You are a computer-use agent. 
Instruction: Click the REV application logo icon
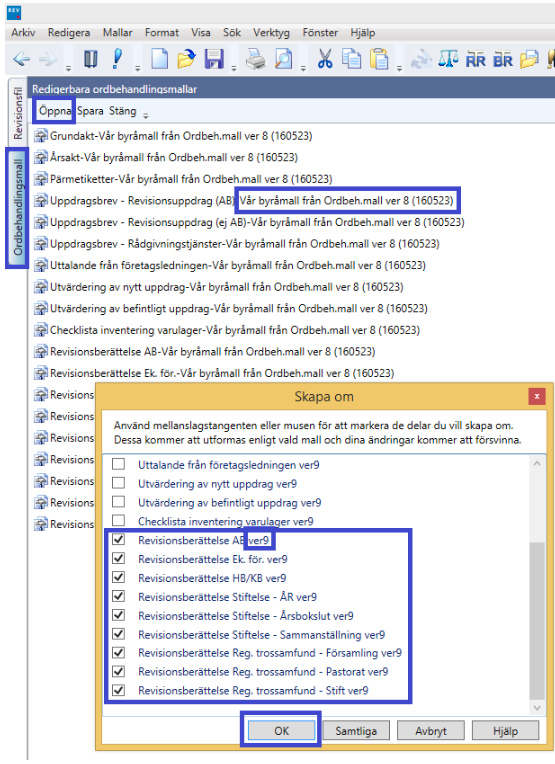click(14, 12)
